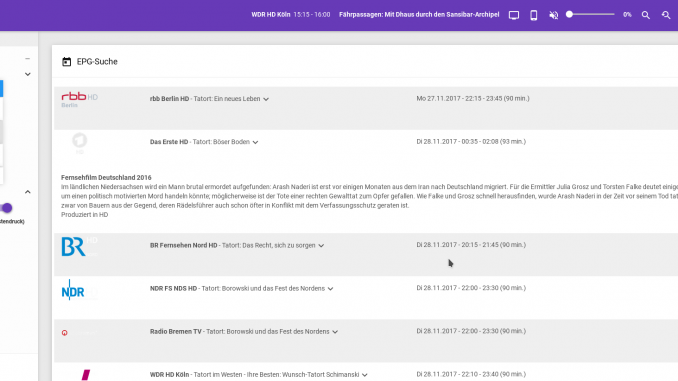Collapse details for Tatort: Böser Boden
Image resolution: width=678 pixels, height=381 pixels.
click(256, 142)
